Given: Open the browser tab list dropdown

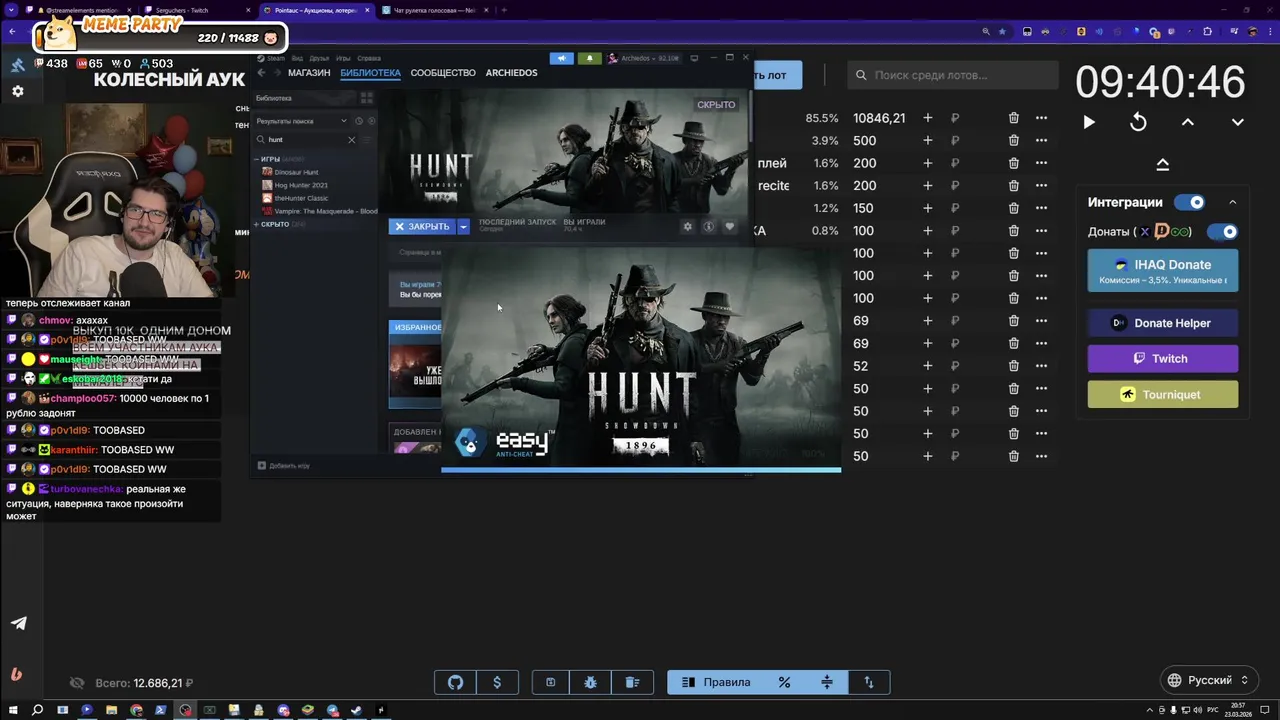Looking at the screenshot, I should 12,10.
